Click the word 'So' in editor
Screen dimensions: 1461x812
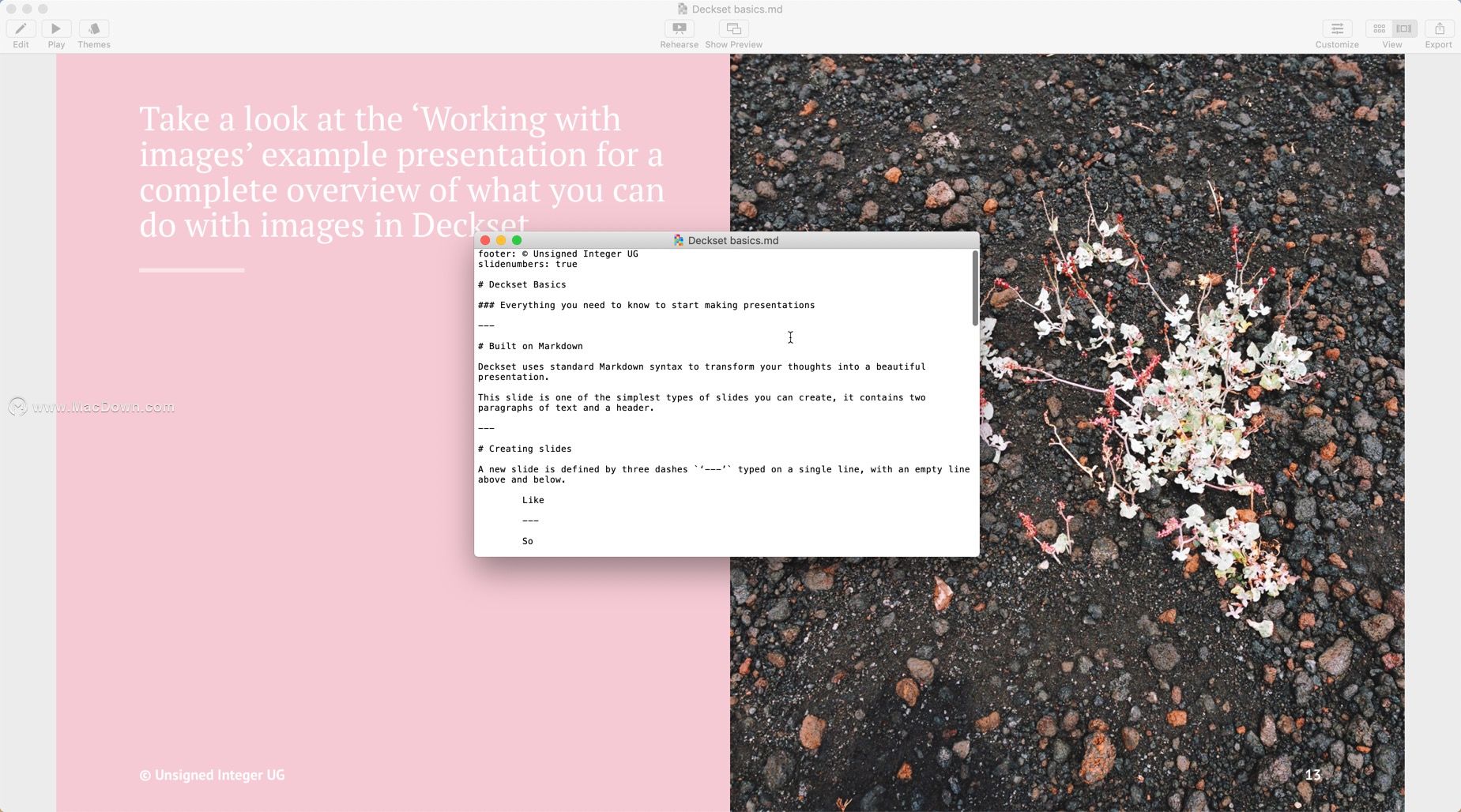pos(528,541)
